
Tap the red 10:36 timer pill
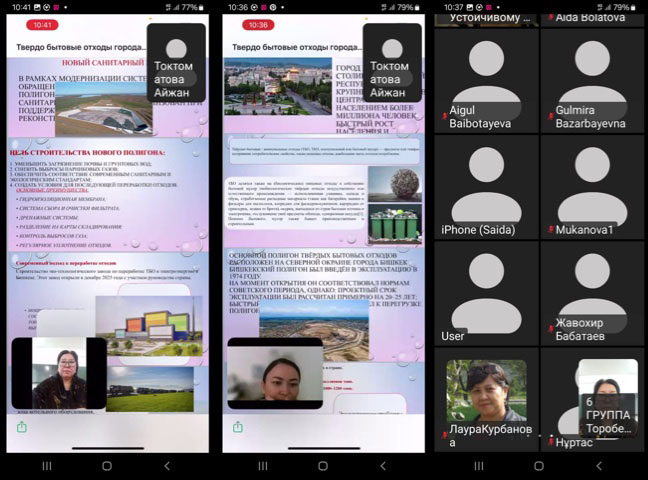[x=258, y=25]
